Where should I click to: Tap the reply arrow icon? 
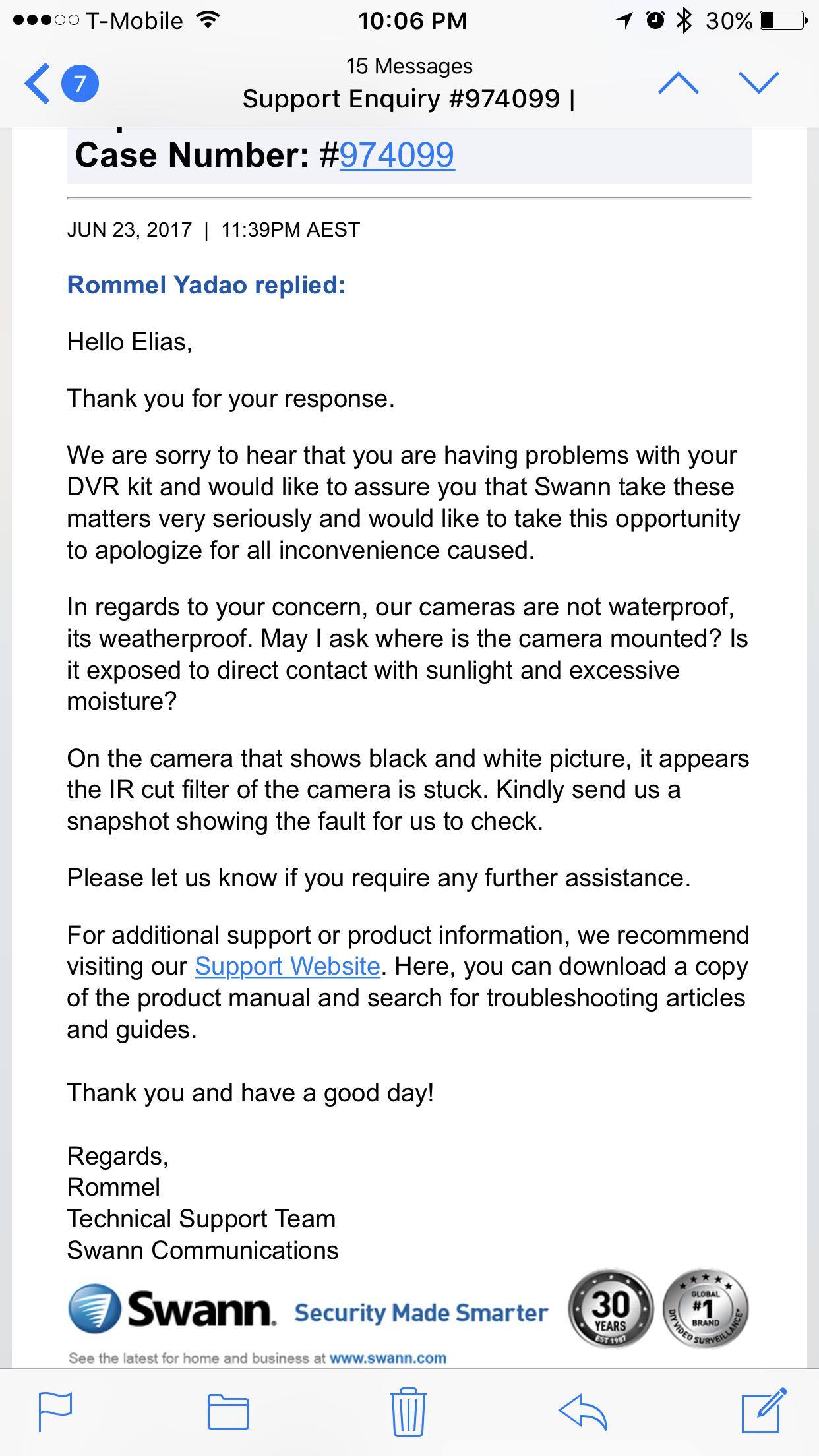[582, 1411]
